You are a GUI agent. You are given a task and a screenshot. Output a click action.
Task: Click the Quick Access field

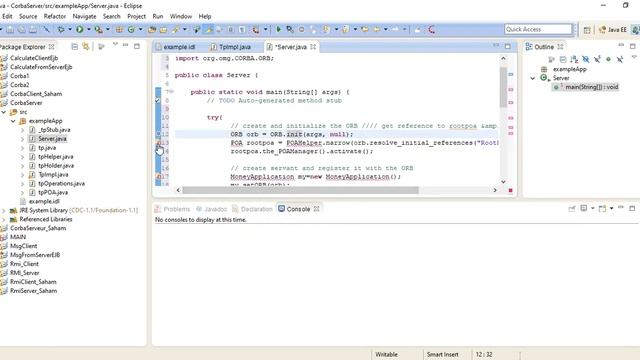pos(538,29)
